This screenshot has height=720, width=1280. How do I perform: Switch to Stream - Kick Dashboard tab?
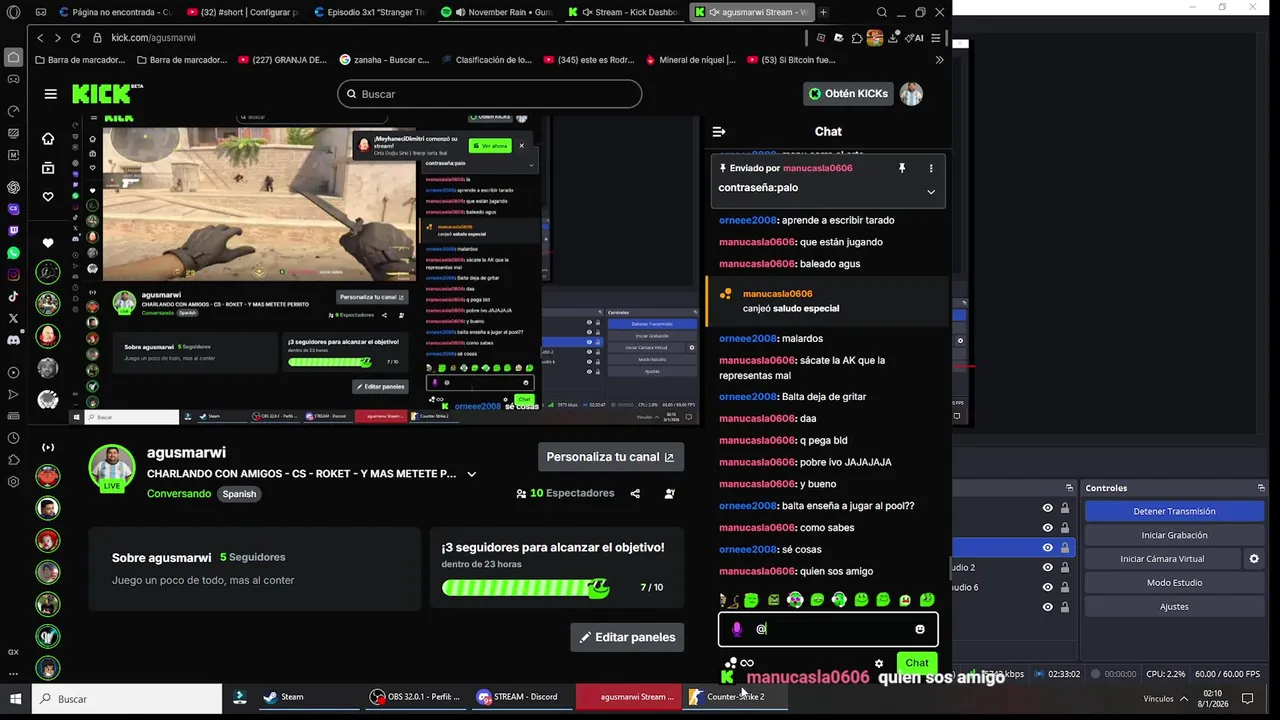click(x=624, y=12)
